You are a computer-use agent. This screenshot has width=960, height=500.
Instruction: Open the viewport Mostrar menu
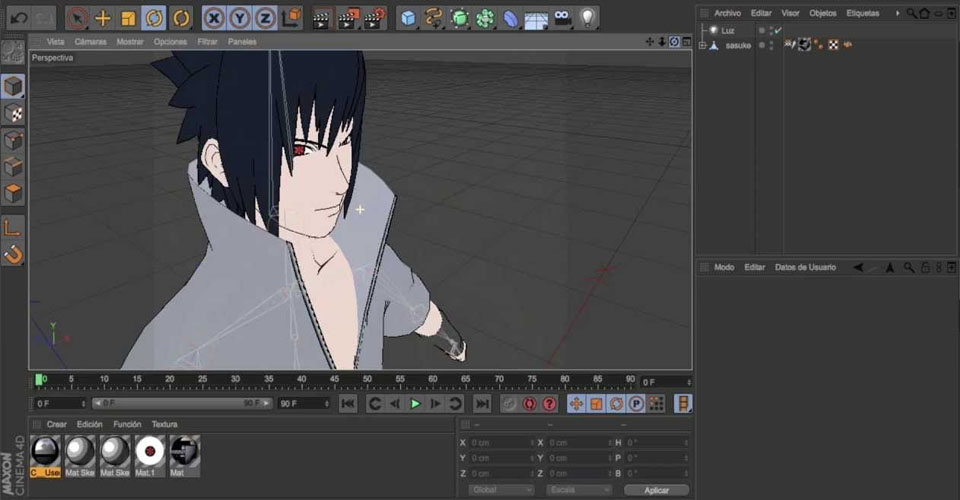tap(130, 42)
